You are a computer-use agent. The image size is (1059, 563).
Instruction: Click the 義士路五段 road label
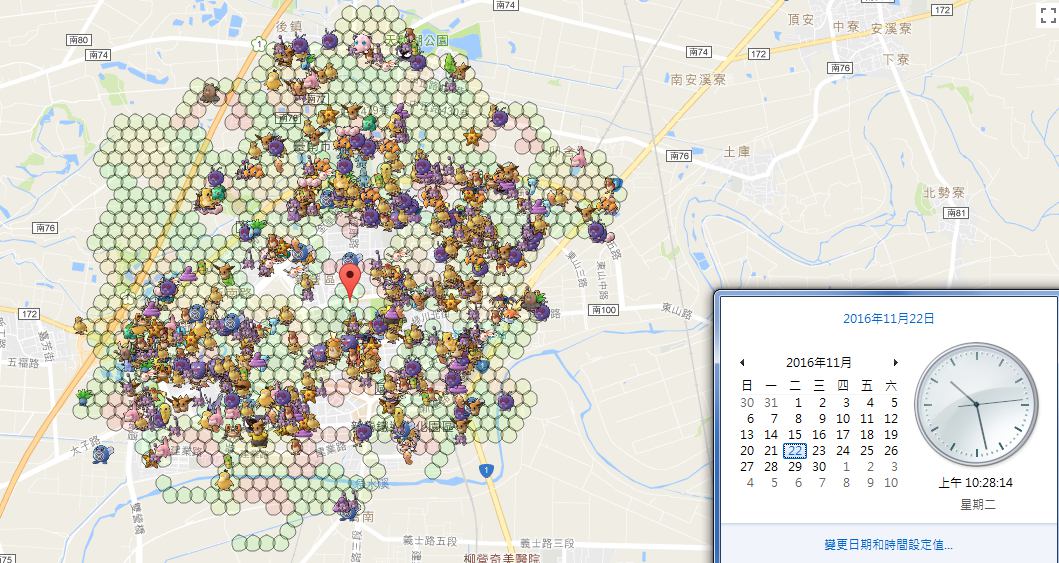tap(428, 543)
